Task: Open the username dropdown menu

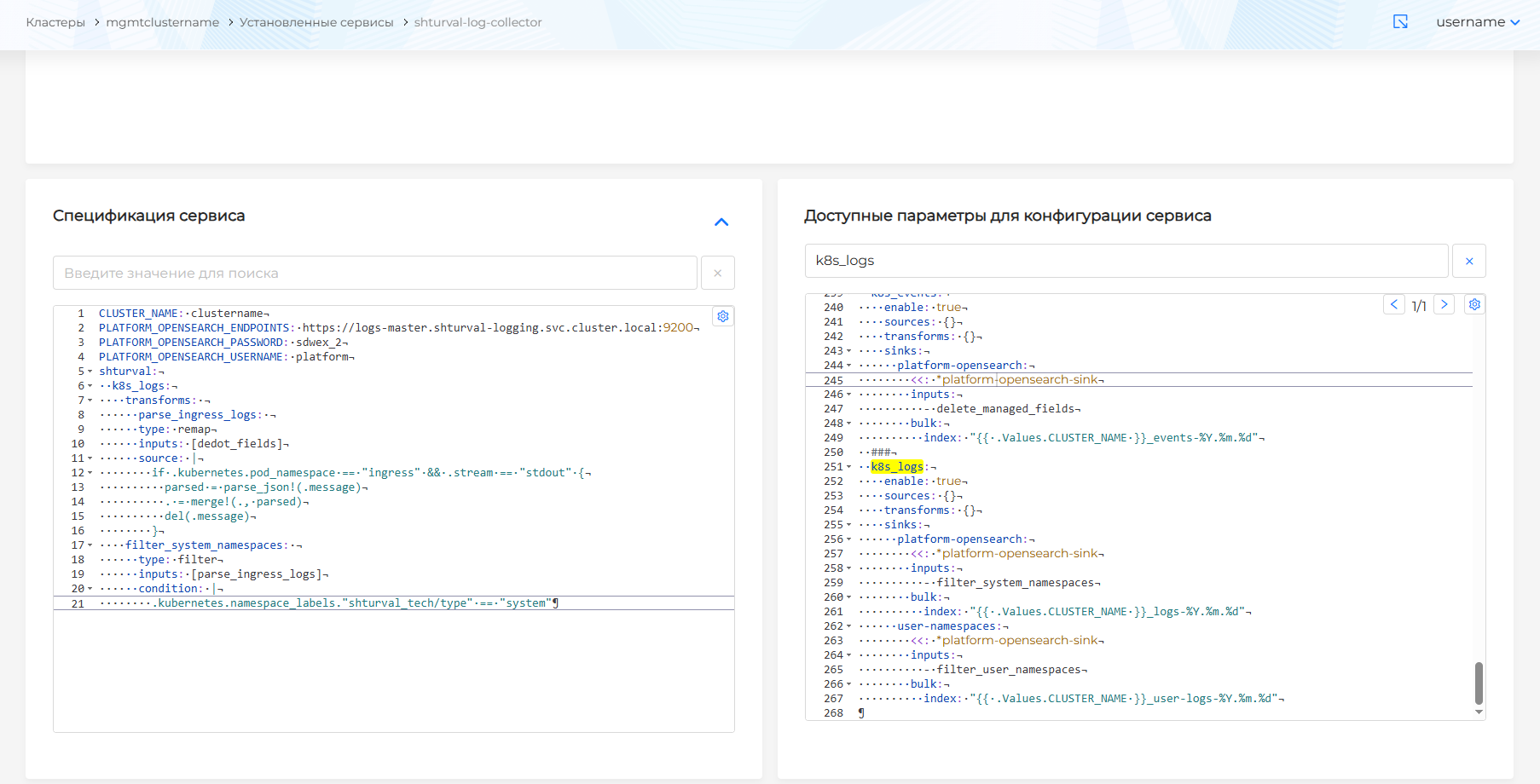Action: tap(1479, 22)
